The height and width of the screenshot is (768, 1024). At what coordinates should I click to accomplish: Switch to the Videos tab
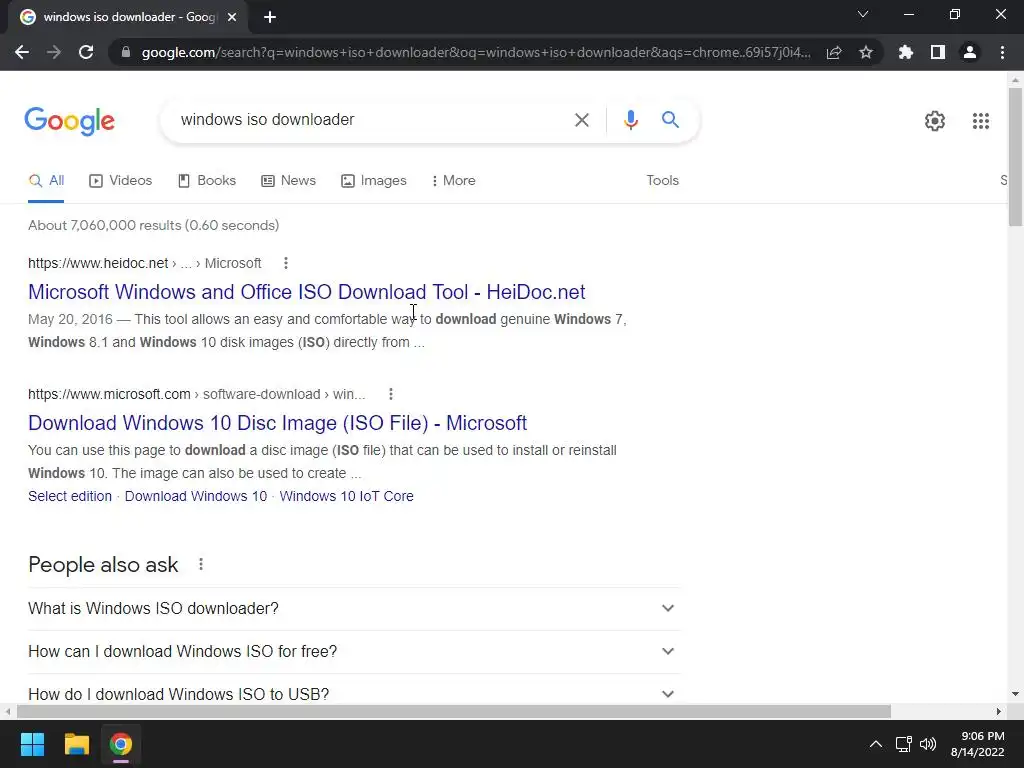tap(120, 181)
